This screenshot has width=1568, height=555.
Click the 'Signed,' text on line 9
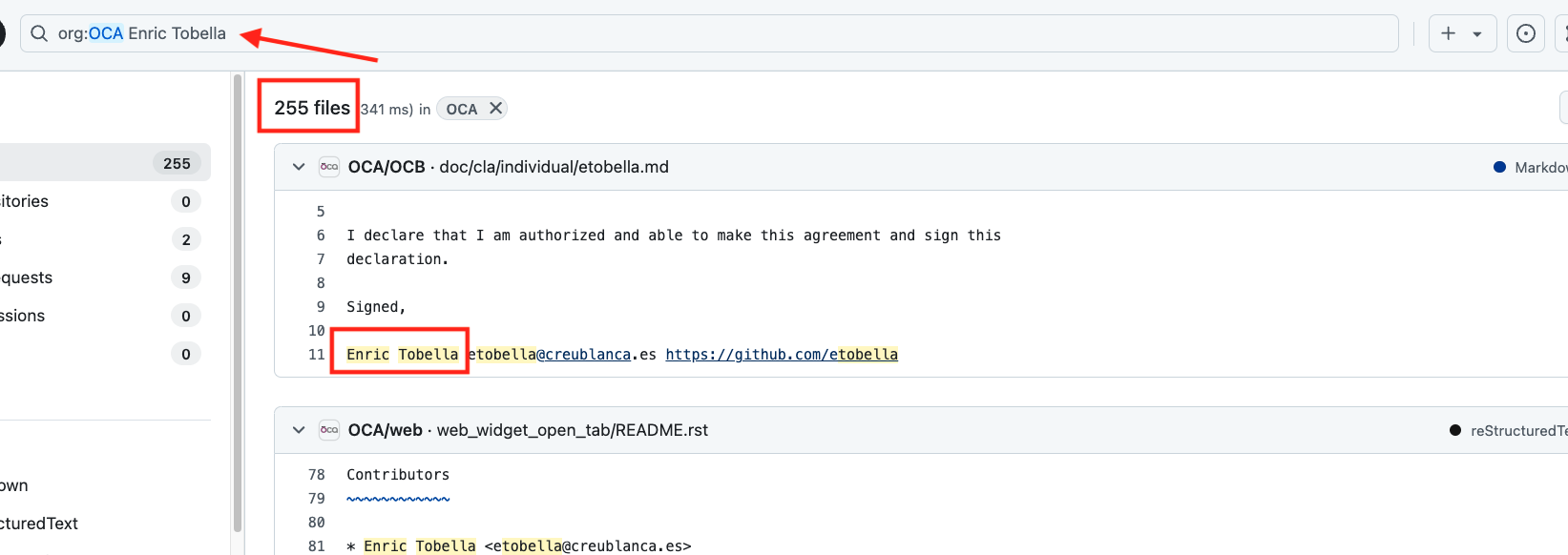(x=376, y=307)
